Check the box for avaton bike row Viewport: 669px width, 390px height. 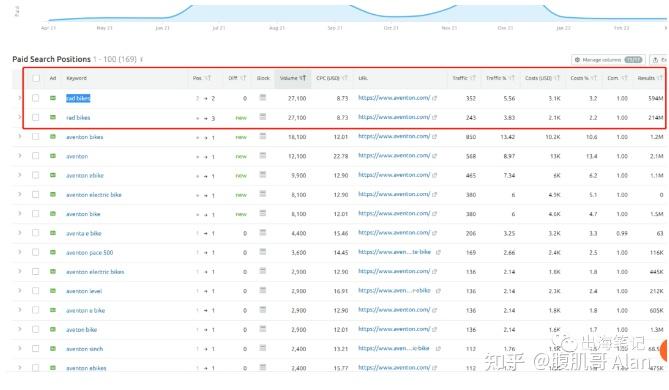pyautogui.click(x=36, y=329)
